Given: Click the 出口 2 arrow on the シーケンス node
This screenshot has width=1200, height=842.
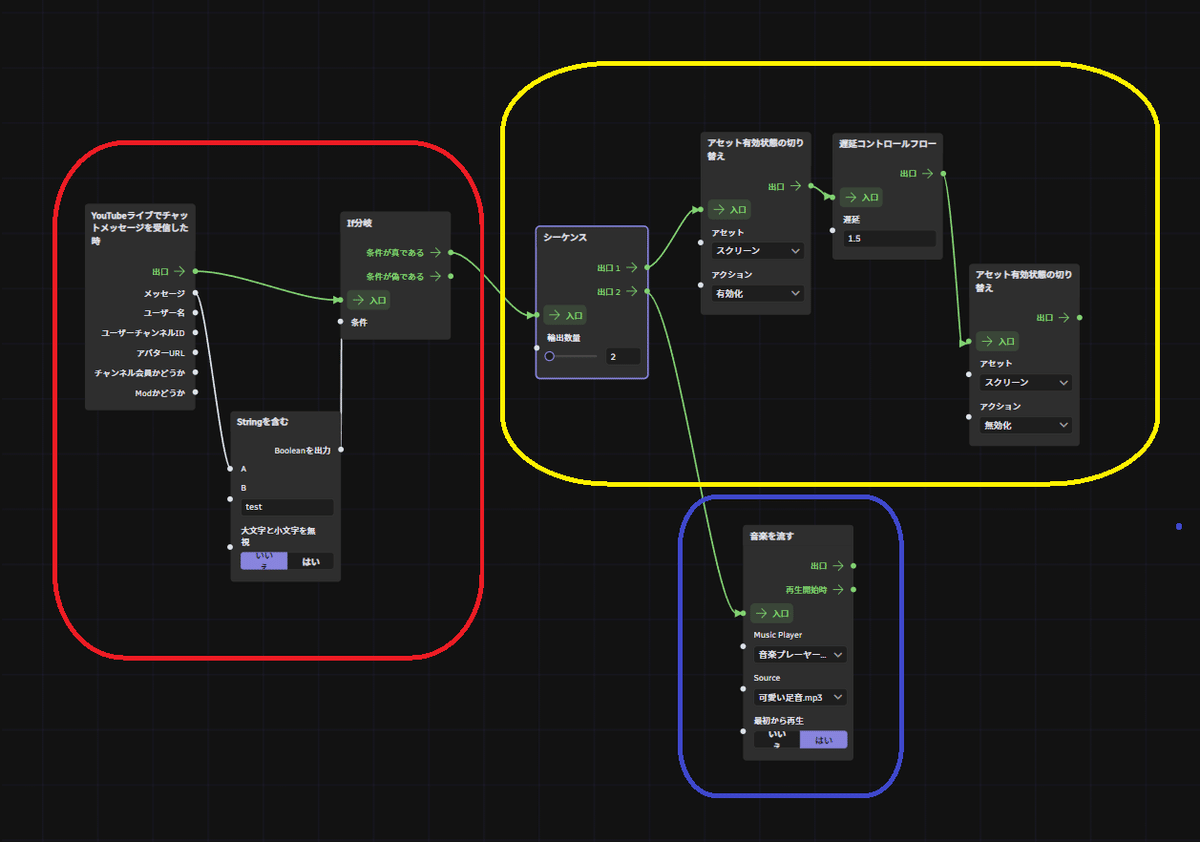Looking at the screenshot, I should 631,292.
